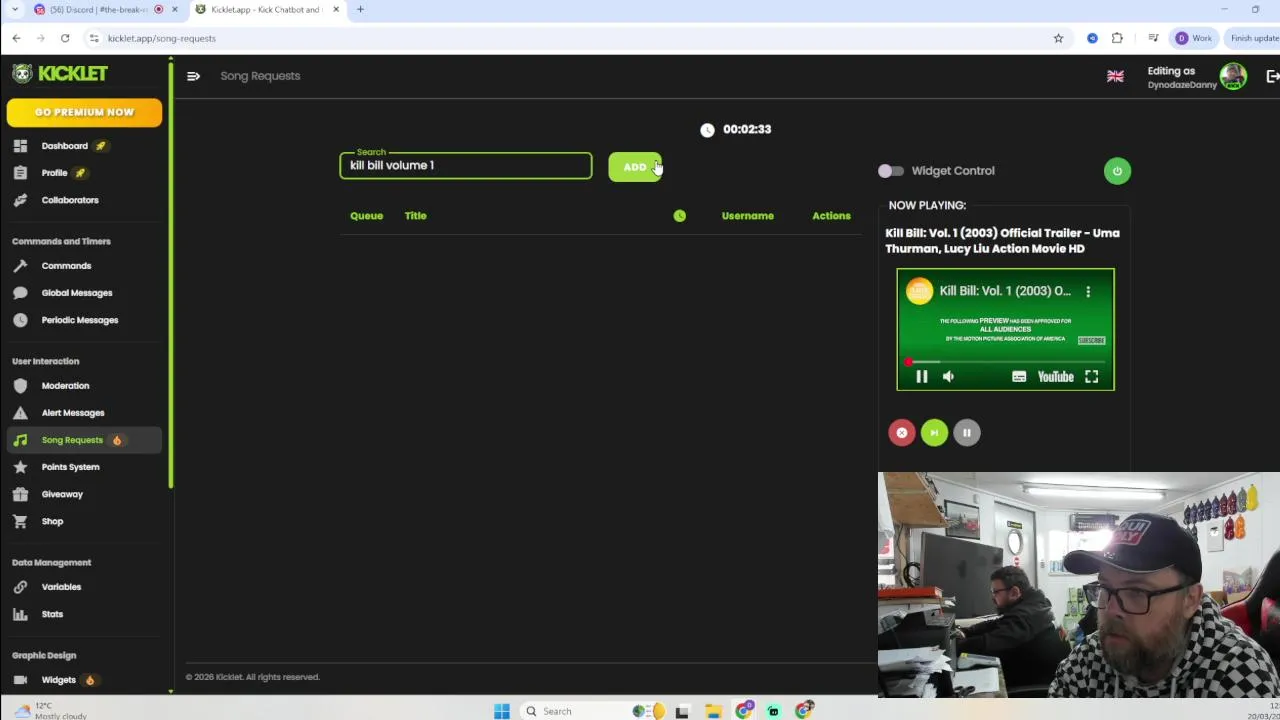Click the green power button
The image size is (1280, 720).
[1117, 171]
